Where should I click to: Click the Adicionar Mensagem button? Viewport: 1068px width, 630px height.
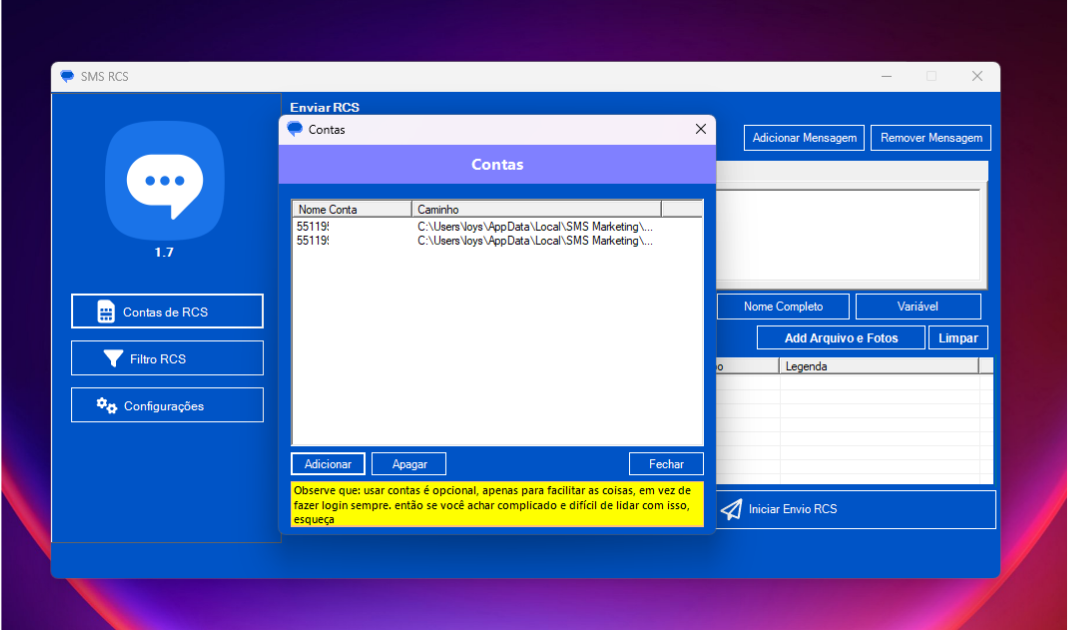(804, 138)
